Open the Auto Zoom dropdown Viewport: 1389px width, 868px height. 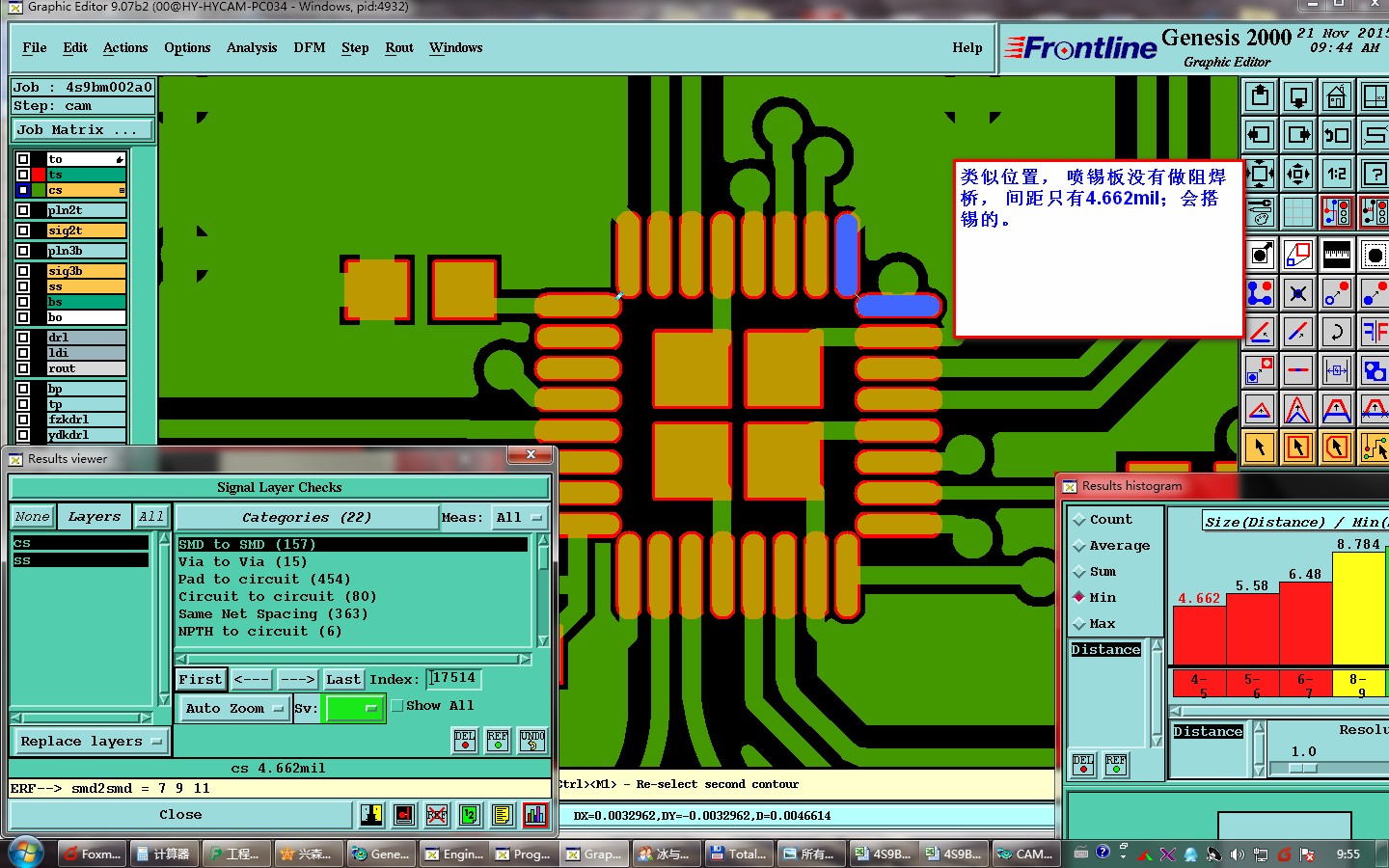pyautogui.click(x=234, y=708)
